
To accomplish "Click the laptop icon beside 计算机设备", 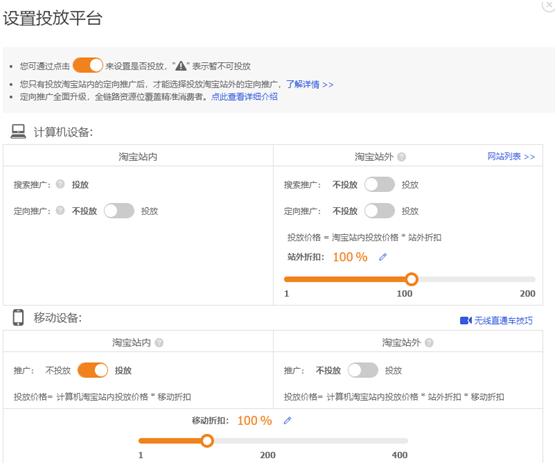I will [18, 131].
